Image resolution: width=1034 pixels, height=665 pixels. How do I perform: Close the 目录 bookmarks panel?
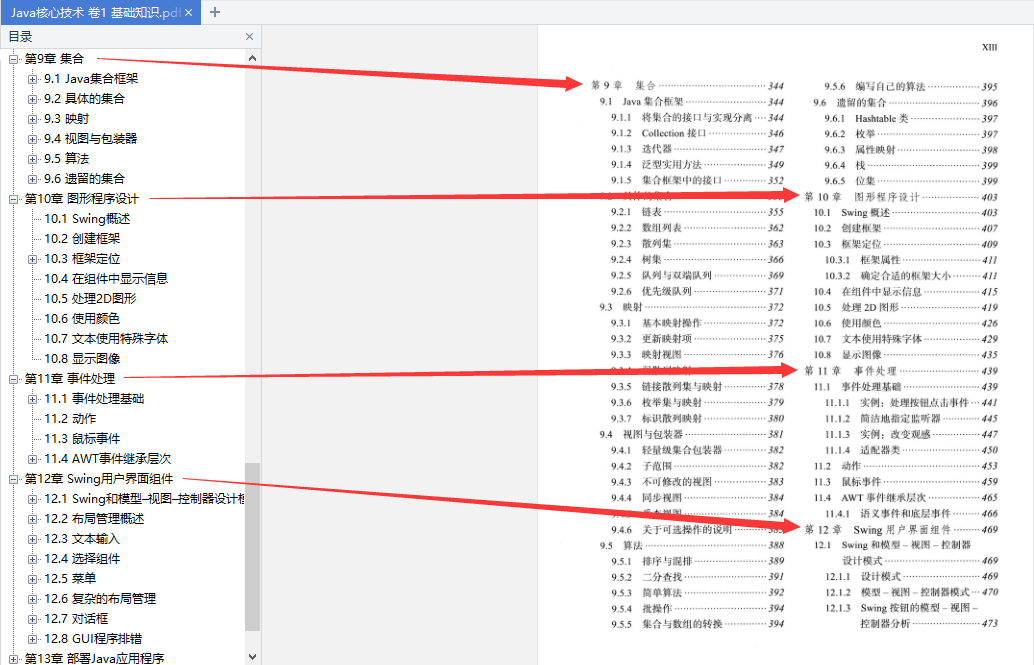pos(249,37)
